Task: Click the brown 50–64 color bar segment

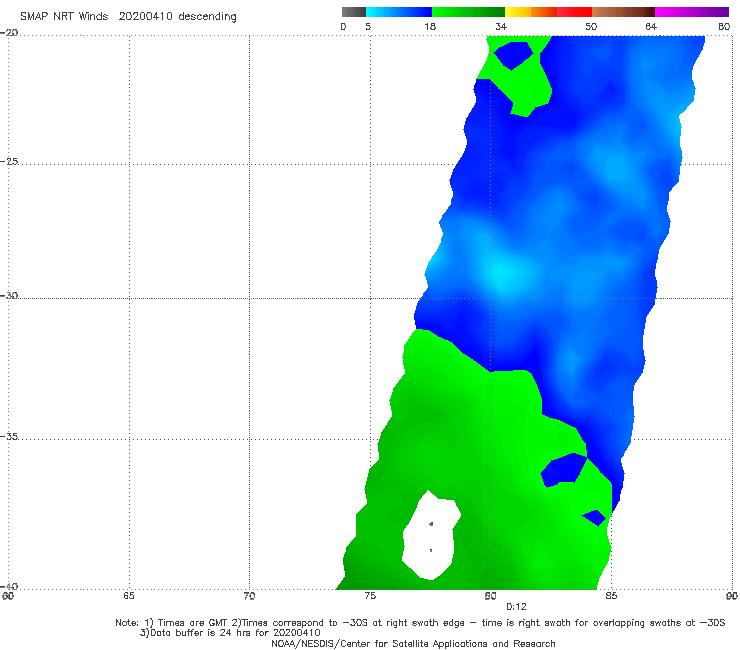Action: point(623,12)
